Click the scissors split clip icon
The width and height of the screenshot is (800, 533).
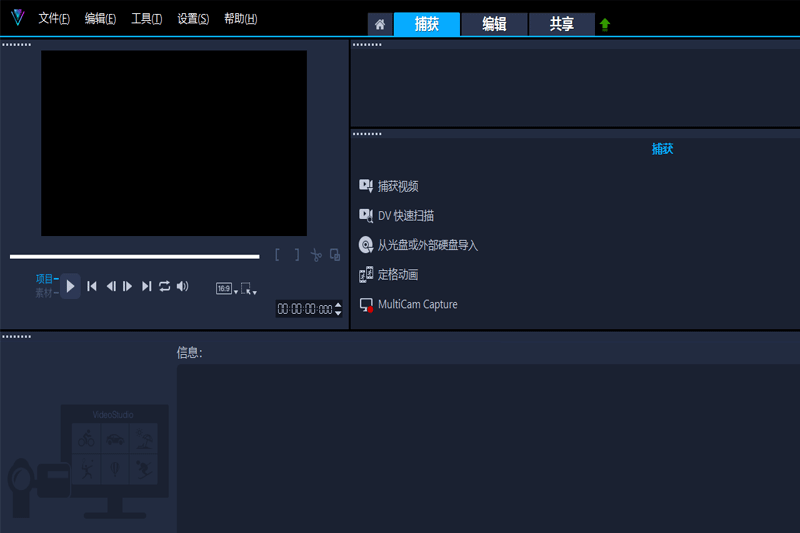316,255
